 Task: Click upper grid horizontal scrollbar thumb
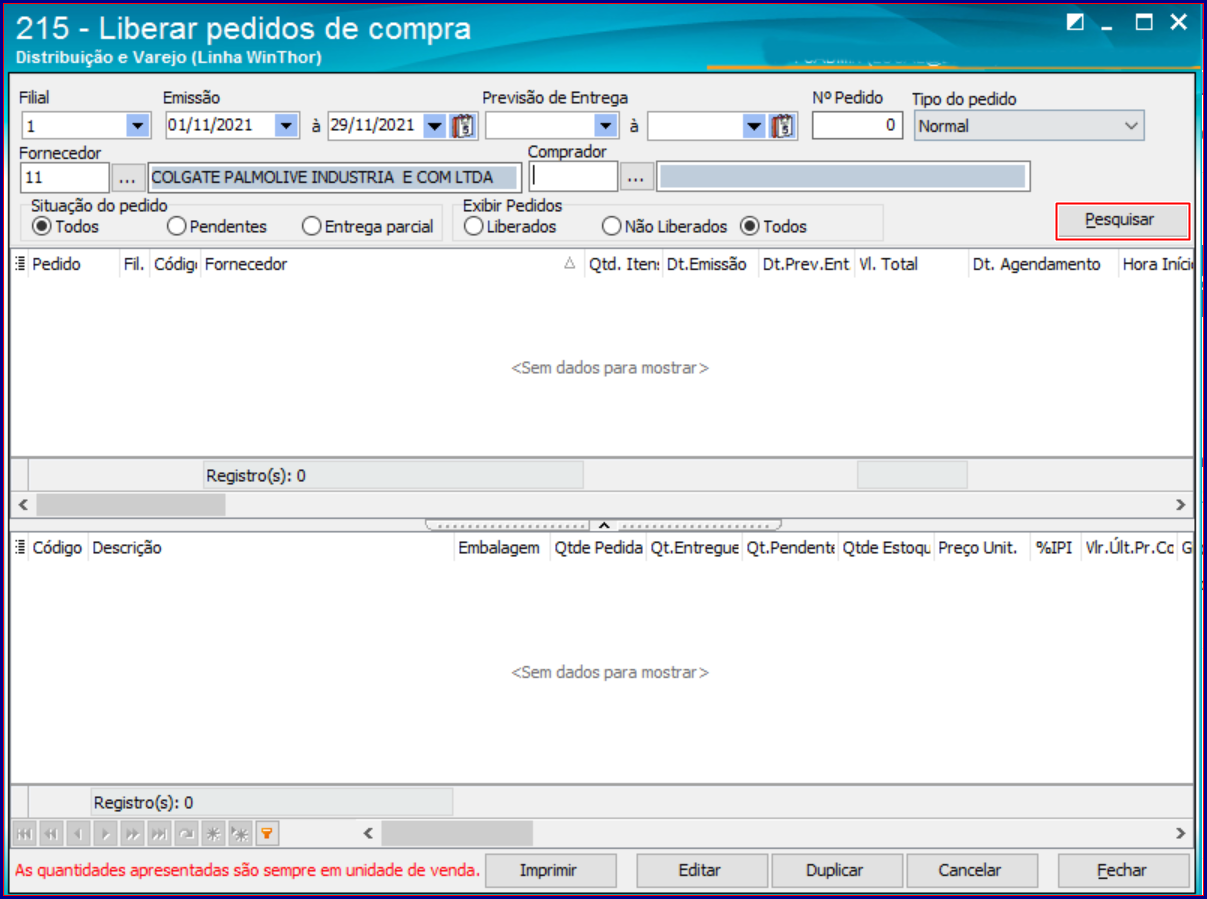click(130, 505)
